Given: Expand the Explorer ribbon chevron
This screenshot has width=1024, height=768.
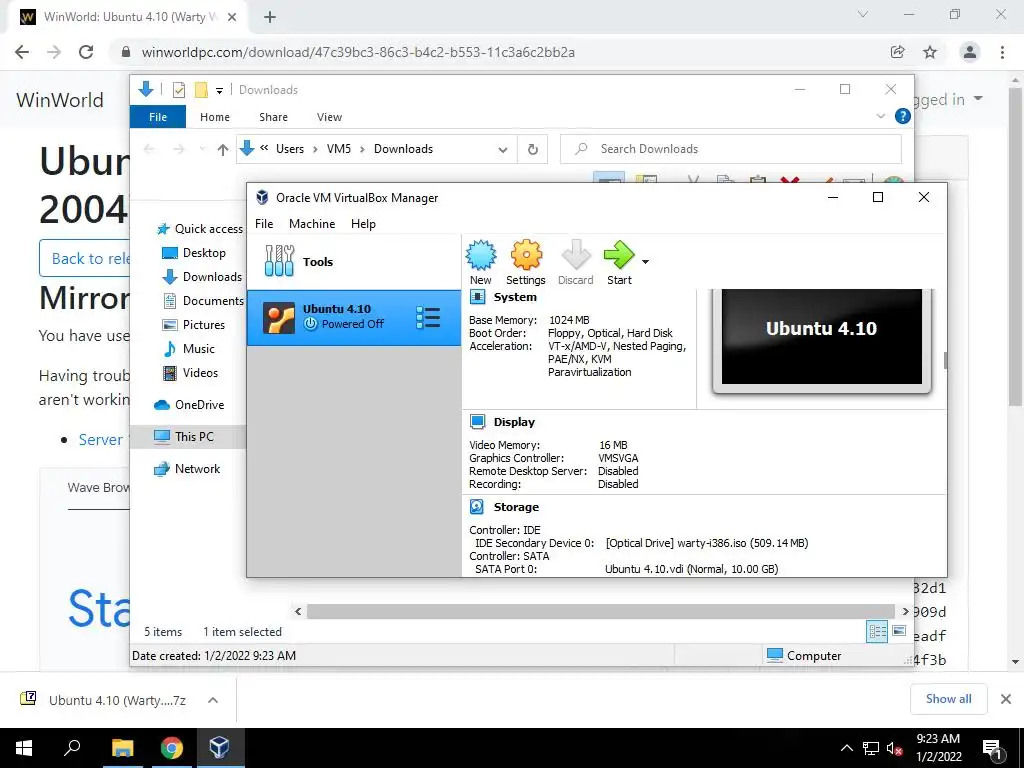Looking at the screenshot, I should tap(880, 116).
